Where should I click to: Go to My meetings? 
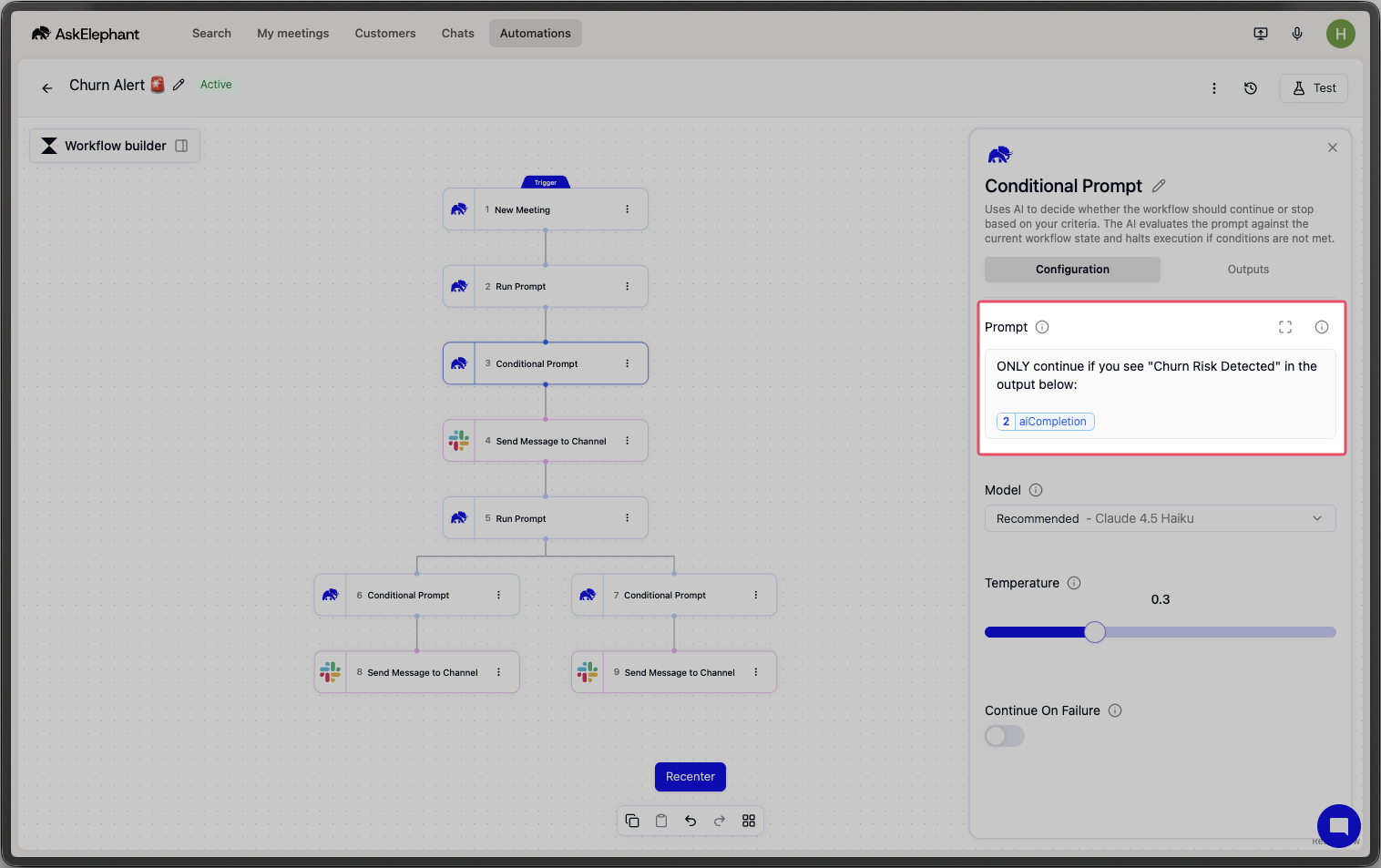point(293,34)
